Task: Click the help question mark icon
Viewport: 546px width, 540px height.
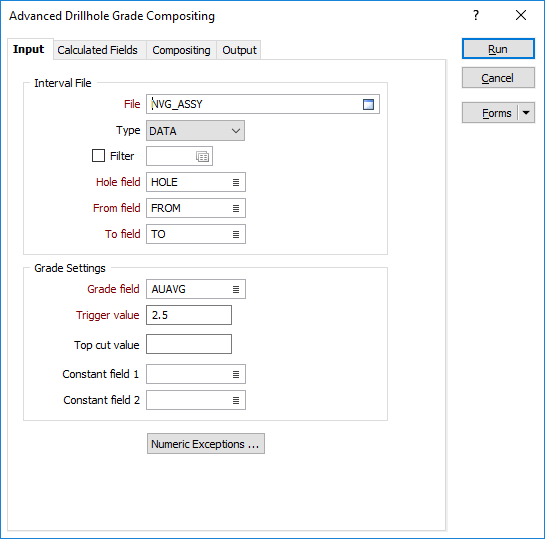Action: point(476,15)
